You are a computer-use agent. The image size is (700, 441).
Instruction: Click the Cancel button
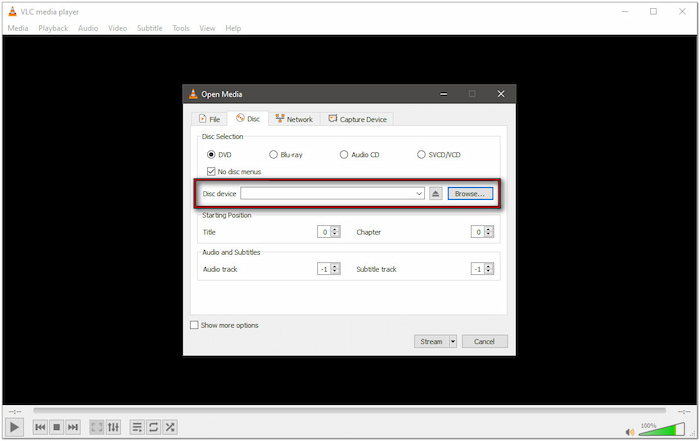(x=484, y=341)
